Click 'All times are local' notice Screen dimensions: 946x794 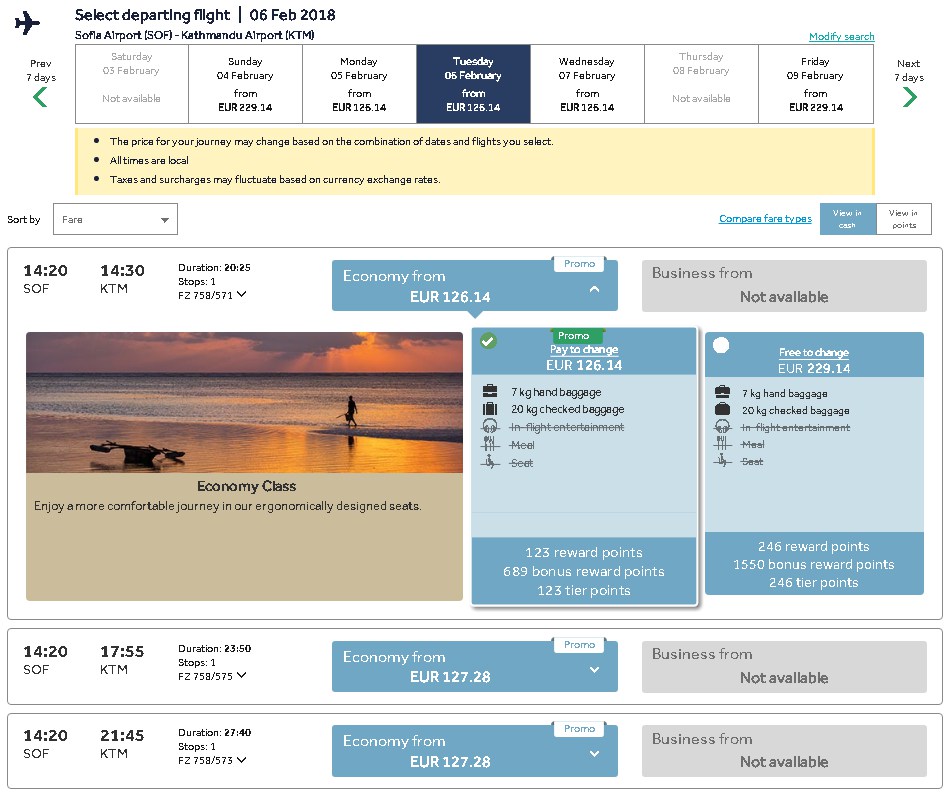[x=149, y=160]
